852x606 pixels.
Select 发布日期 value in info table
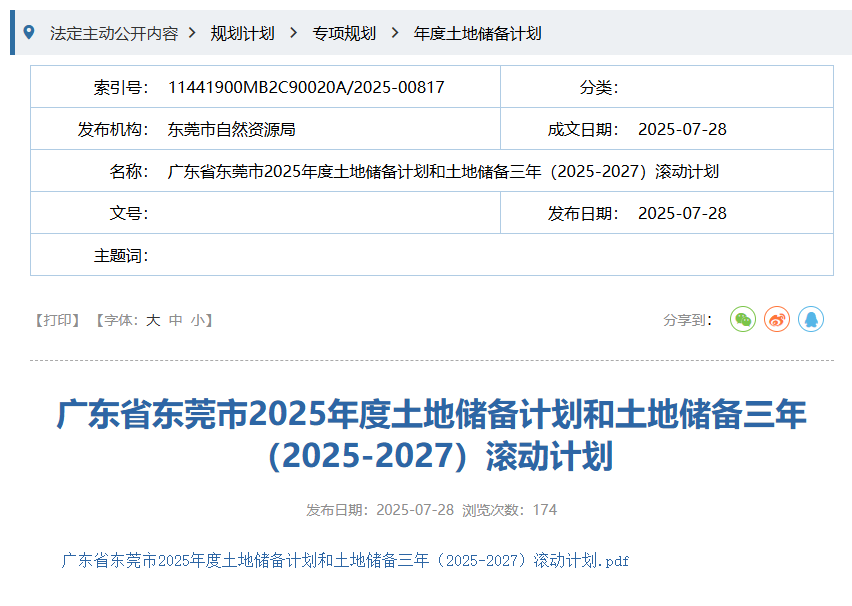point(682,213)
